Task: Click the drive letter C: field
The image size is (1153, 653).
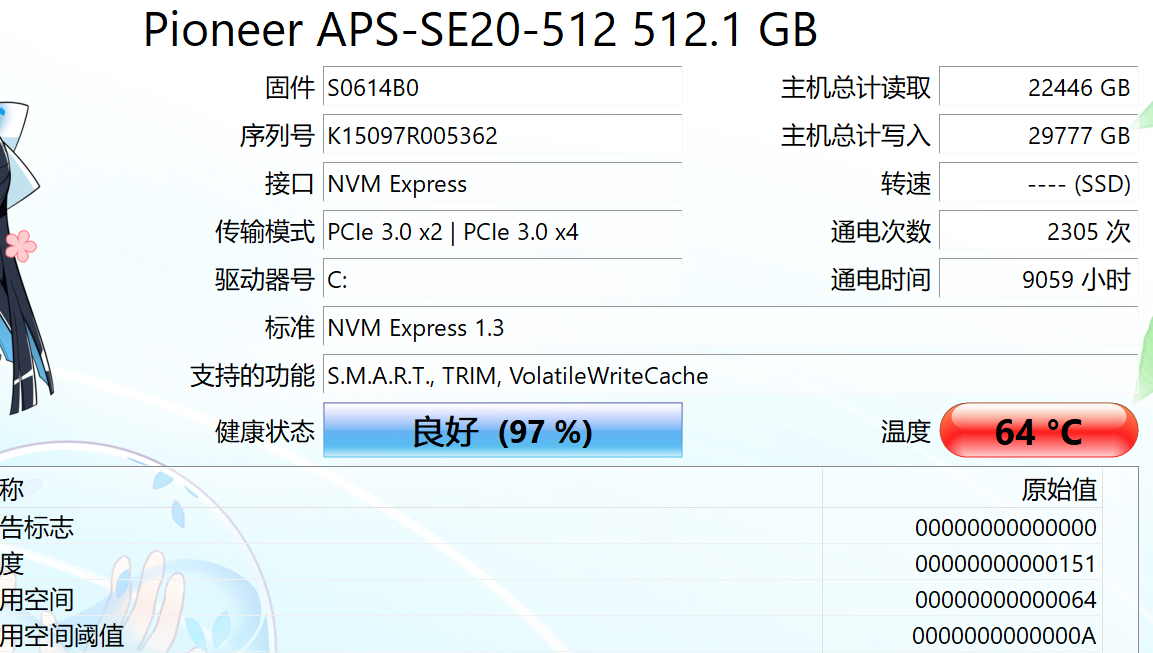Action: [x=500, y=279]
